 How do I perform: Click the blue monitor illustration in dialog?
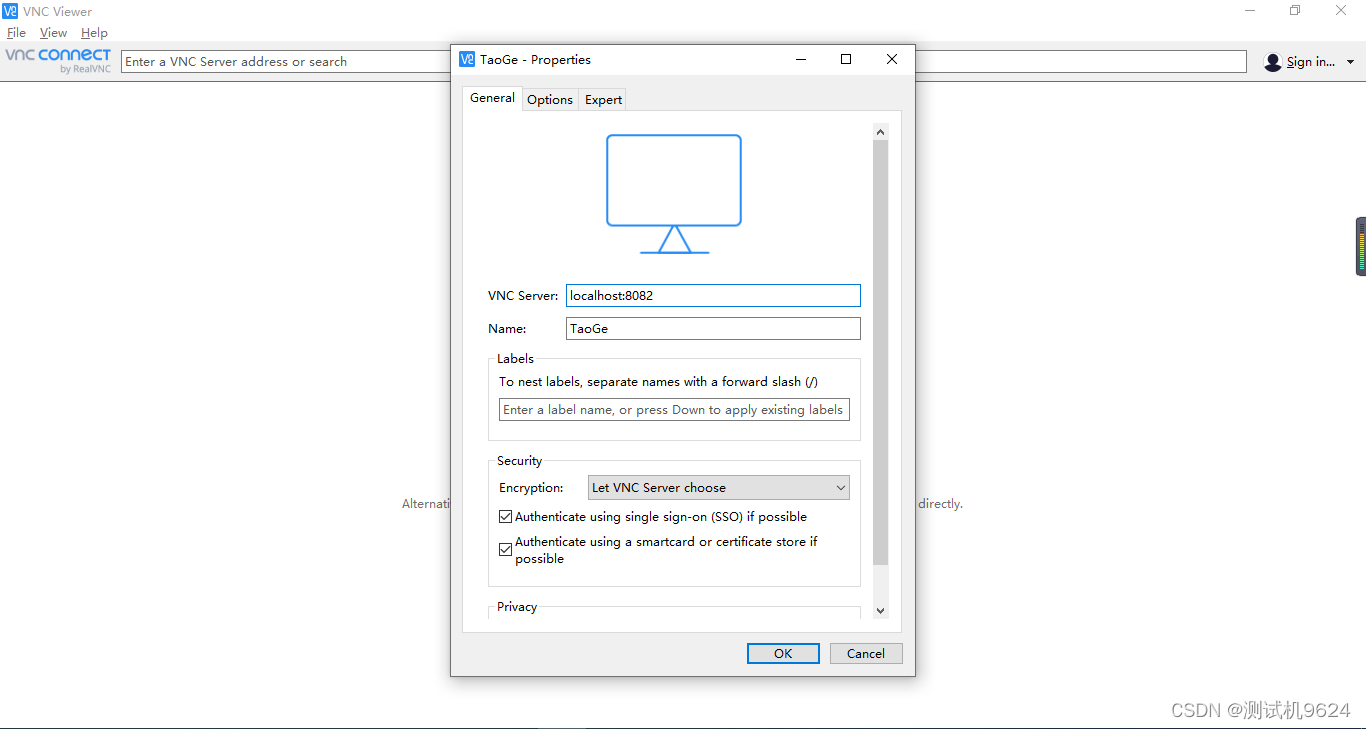click(x=674, y=194)
